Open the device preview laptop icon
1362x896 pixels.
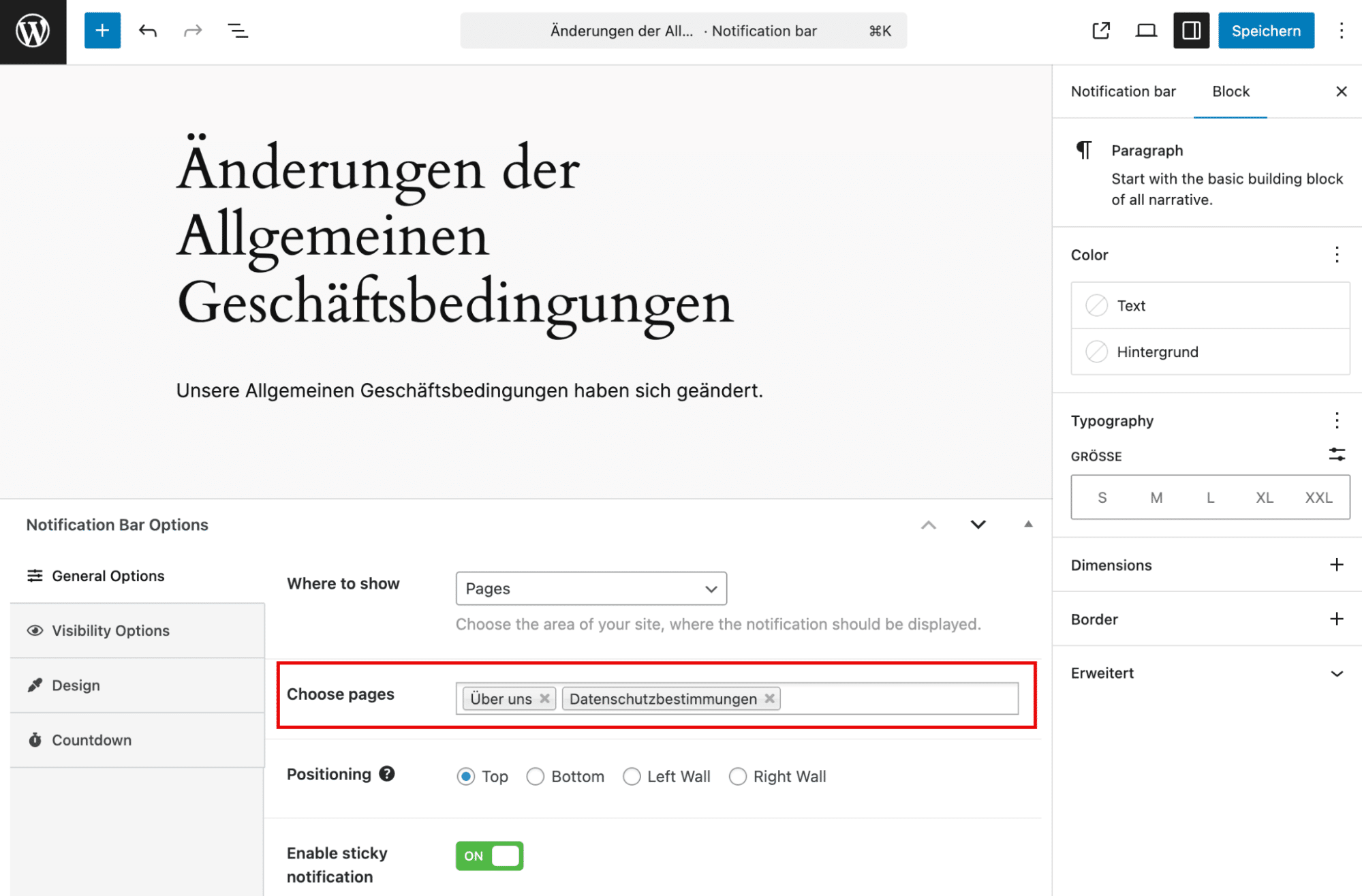click(1146, 31)
